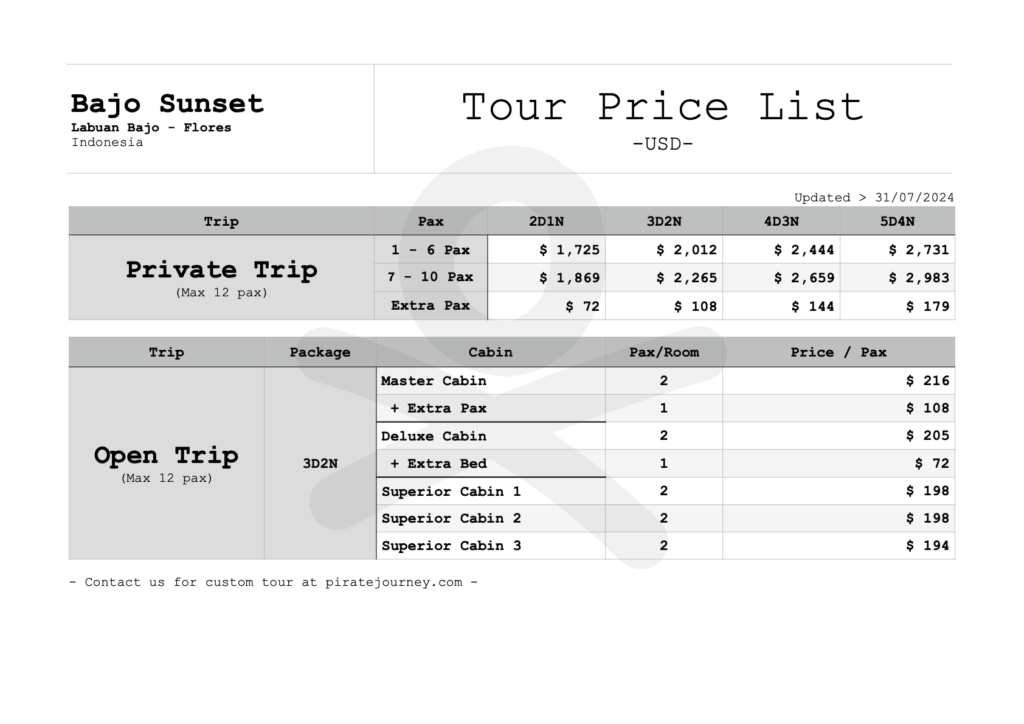The height and width of the screenshot is (724, 1024).
Task: Select the 3D2N column header in Private Trip table
Action: point(664,221)
